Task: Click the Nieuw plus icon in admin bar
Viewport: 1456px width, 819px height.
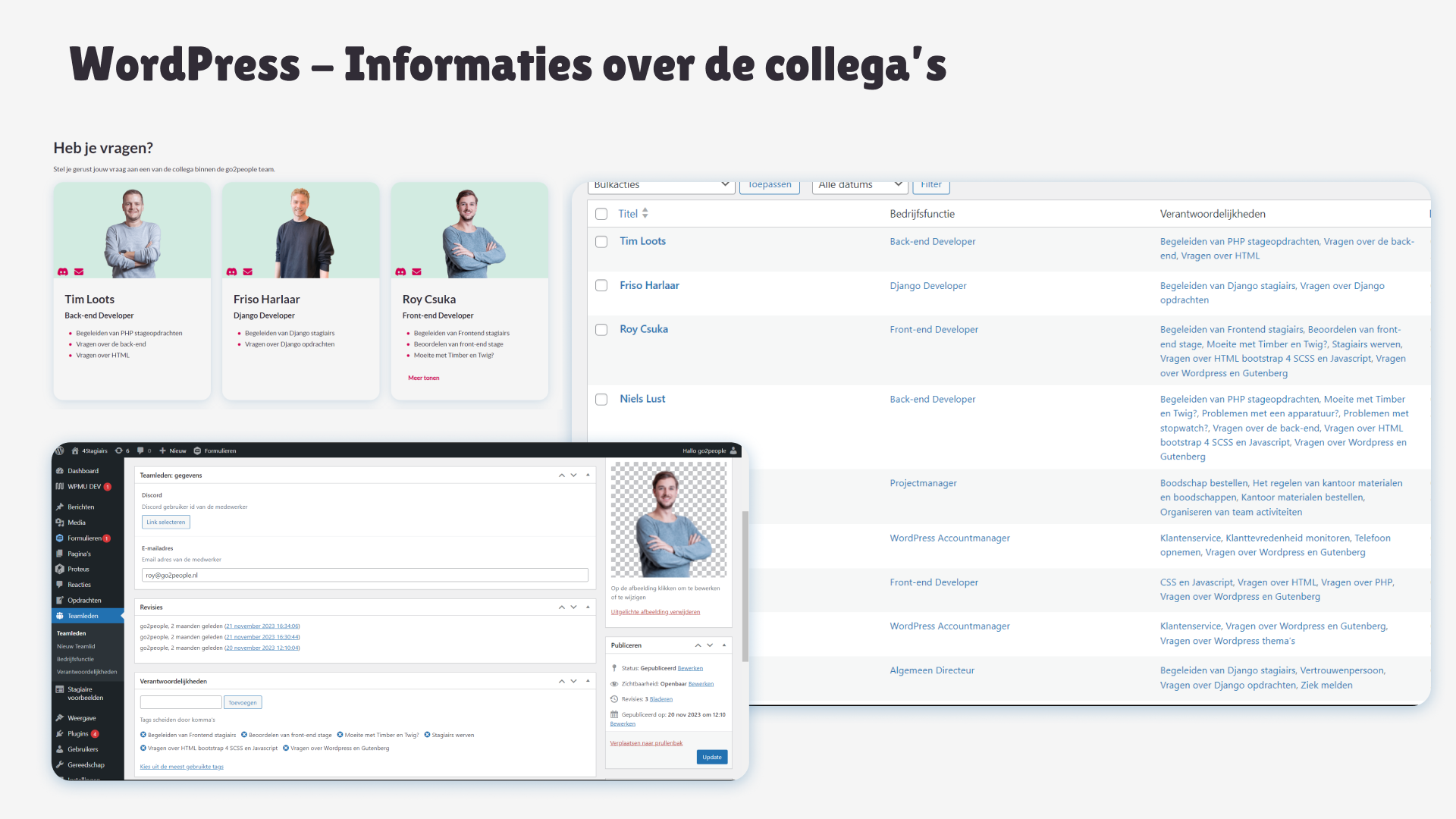Action: pyautogui.click(x=162, y=450)
